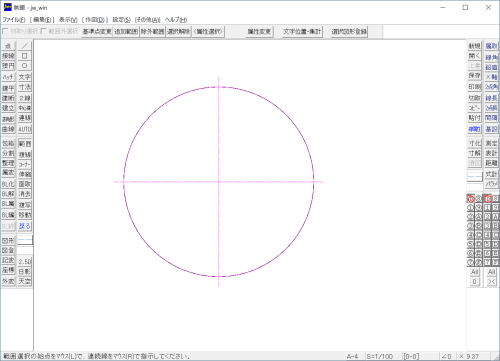Click the A-4 paper size in status bar
This screenshot has width=500, height=361.
(x=352, y=356)
